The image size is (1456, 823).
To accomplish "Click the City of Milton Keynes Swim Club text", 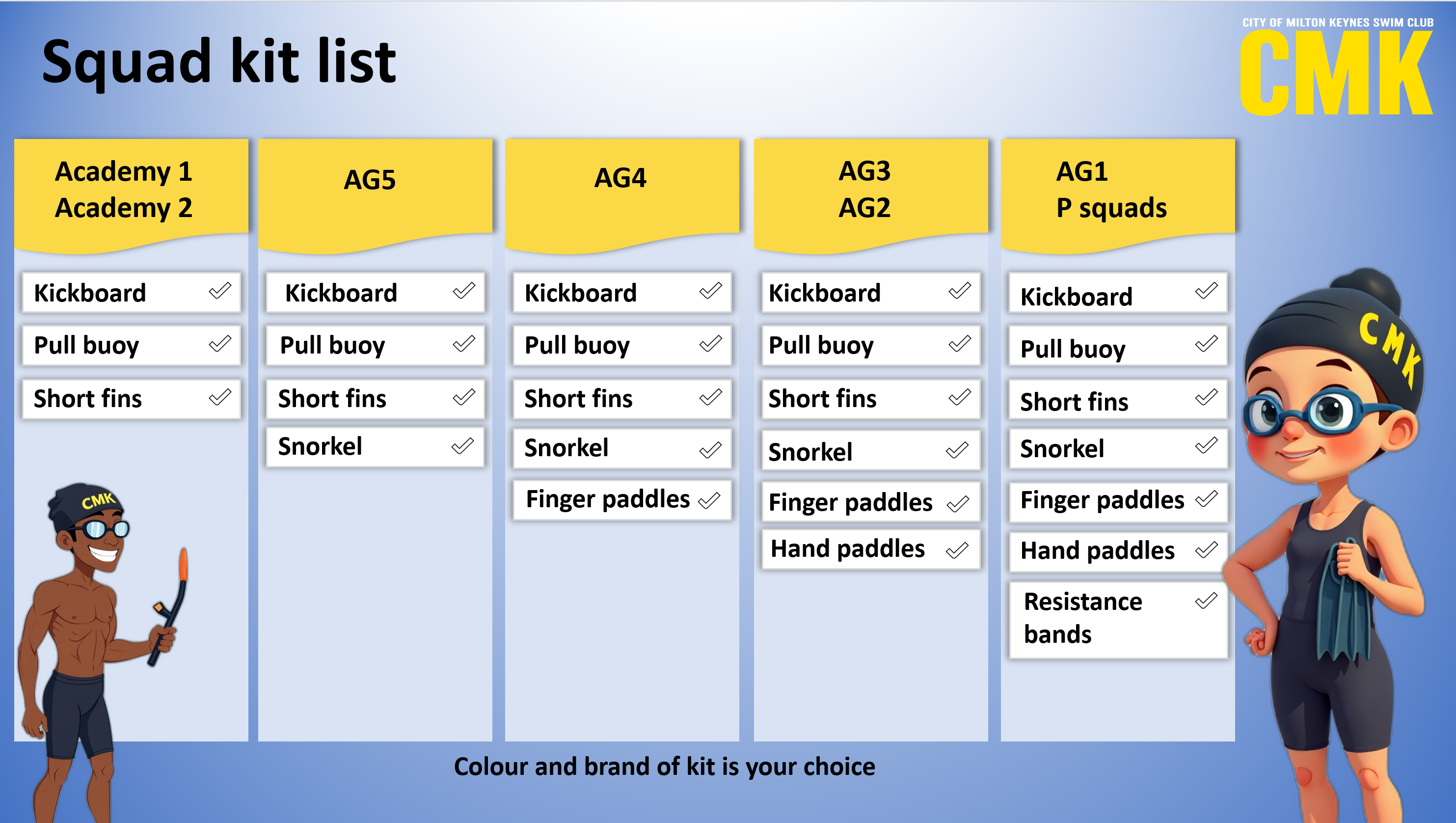I will click(1337, 23).
